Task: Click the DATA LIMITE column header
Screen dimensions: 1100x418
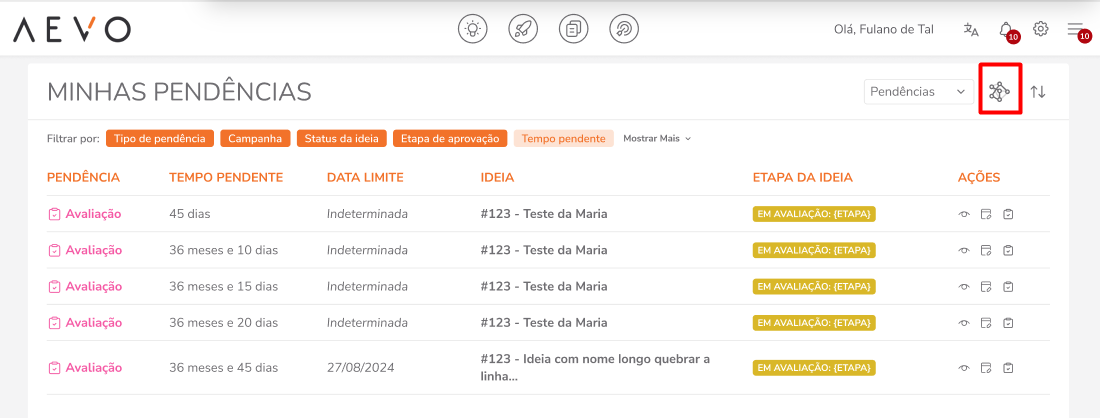Action: click(x=365, y=177)
